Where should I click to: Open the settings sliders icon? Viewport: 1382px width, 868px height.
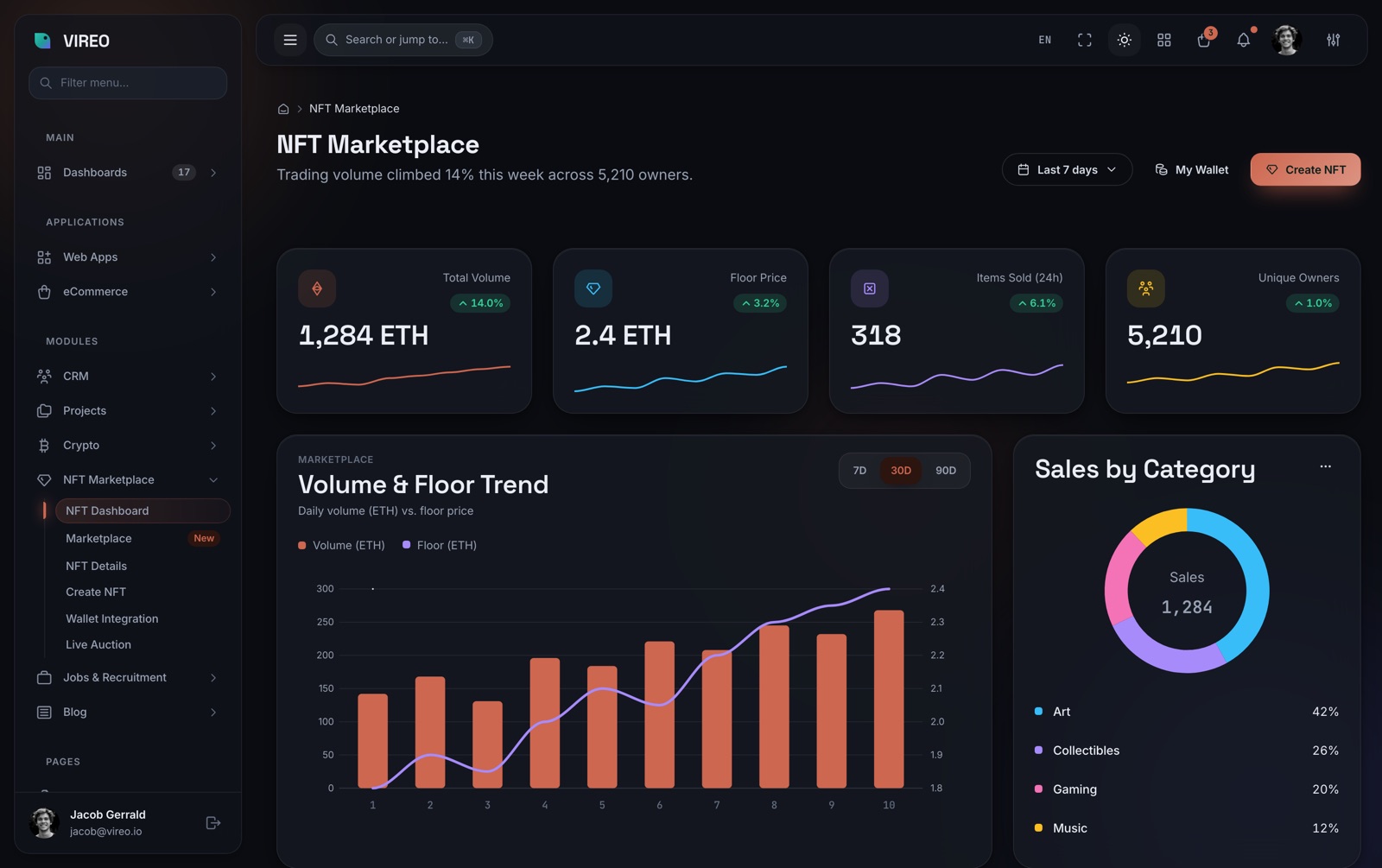point(1334,40)
